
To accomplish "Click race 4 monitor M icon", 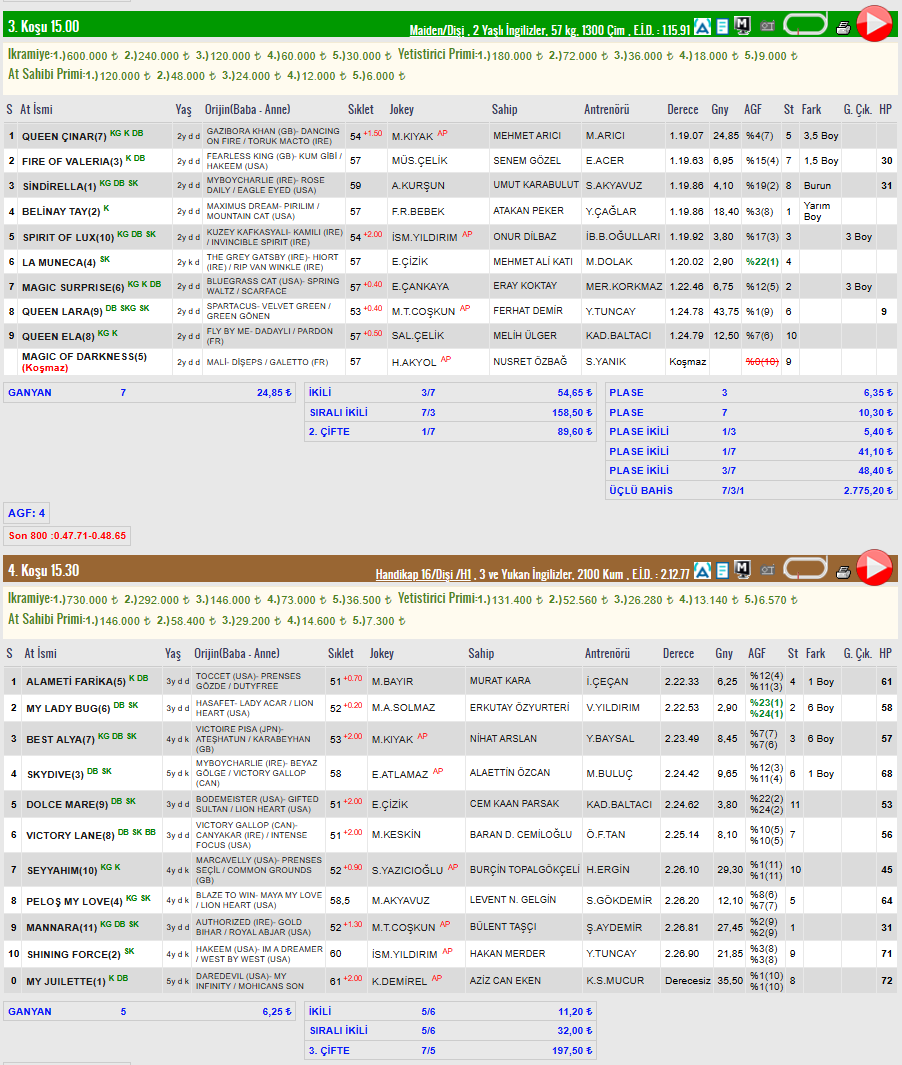I will [742, 570].
